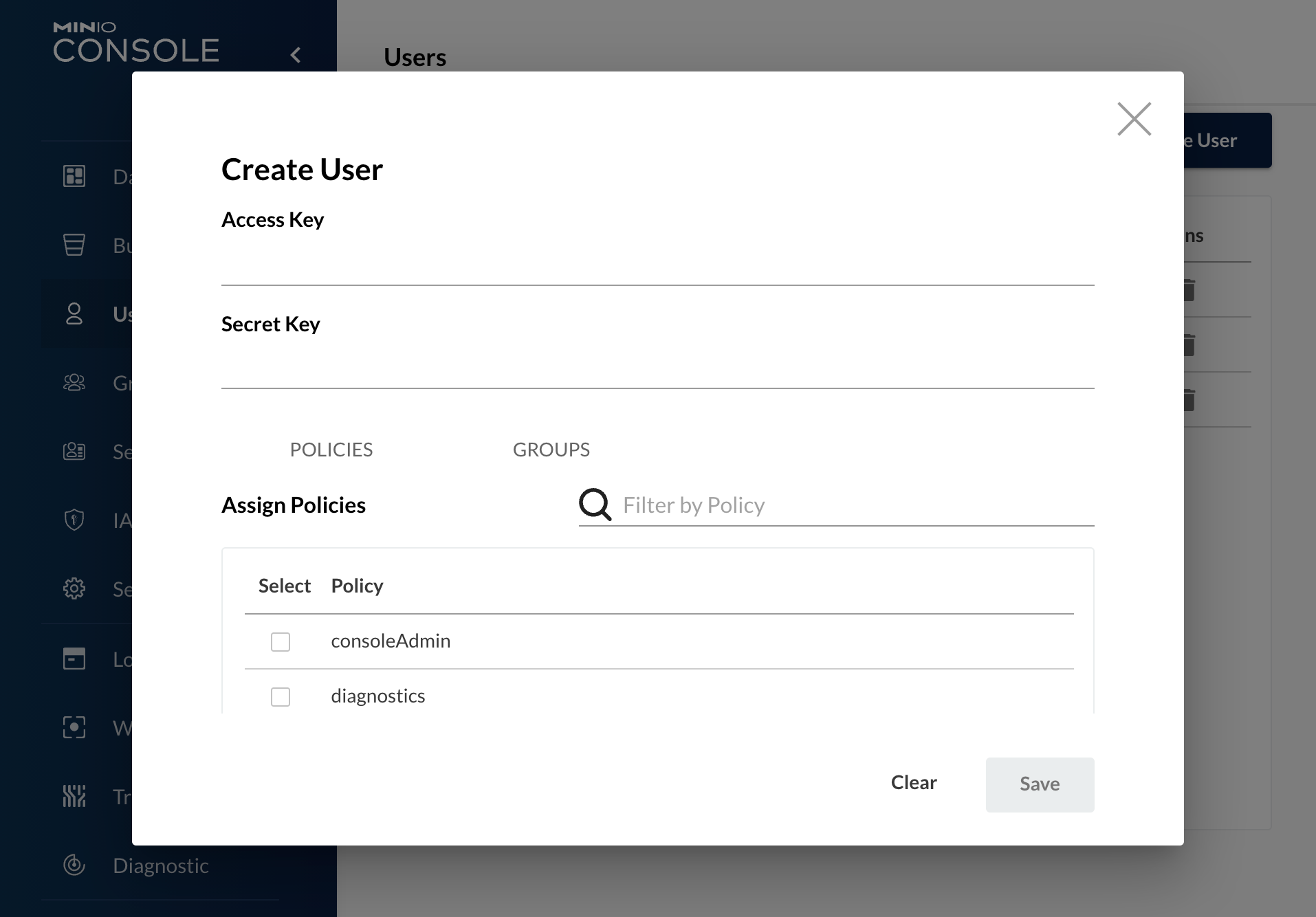Close the Create User dialog
The image size is (1316, 917).
point(1134,119)
